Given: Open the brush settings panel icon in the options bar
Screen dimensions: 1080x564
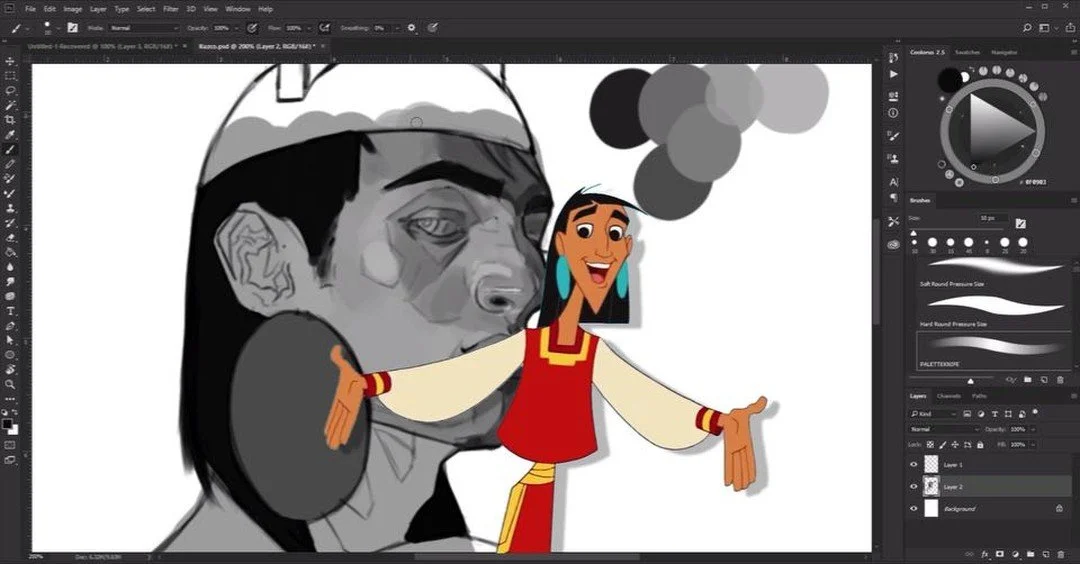Looking at the screenshot, I should tap(72, 28).
